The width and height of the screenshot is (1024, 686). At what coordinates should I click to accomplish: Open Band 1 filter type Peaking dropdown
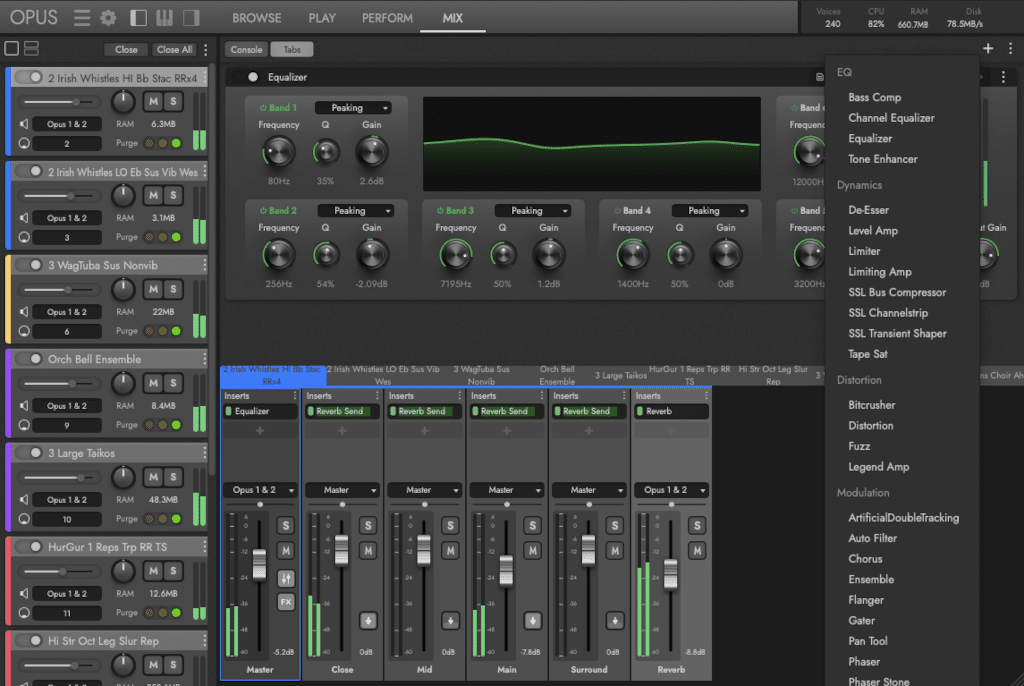353,108
